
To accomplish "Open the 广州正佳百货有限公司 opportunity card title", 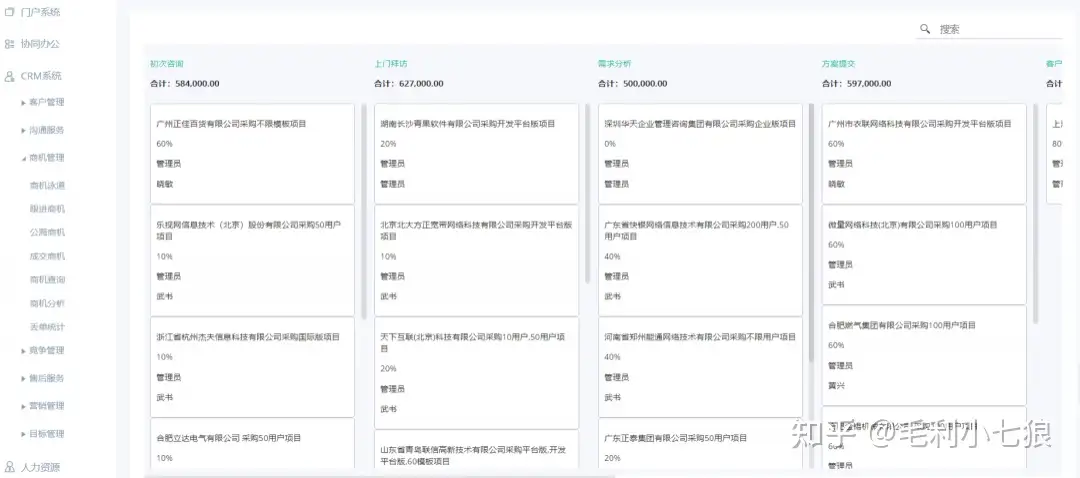I will pos(231,124).
